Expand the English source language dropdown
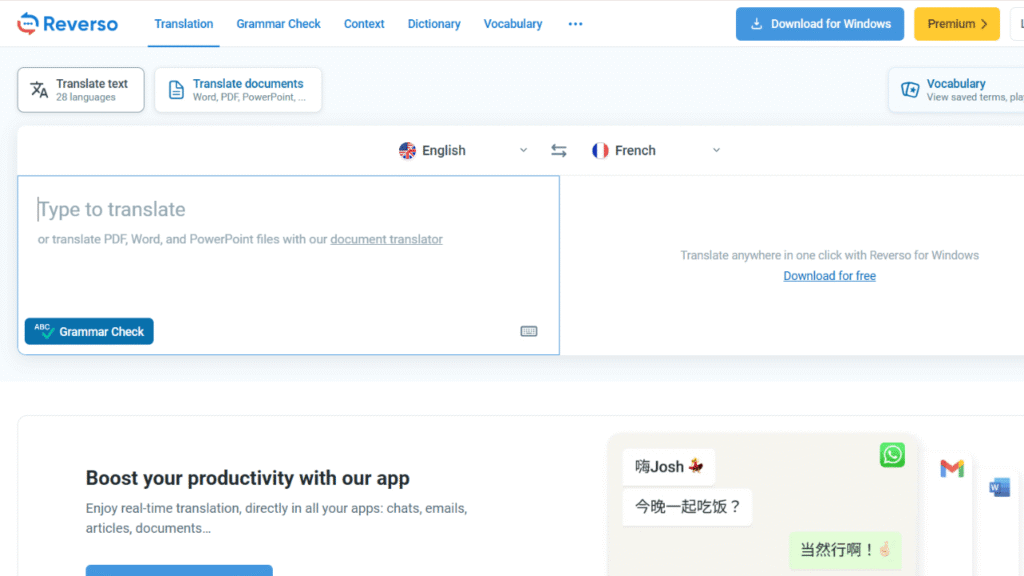 pos(462,150)
